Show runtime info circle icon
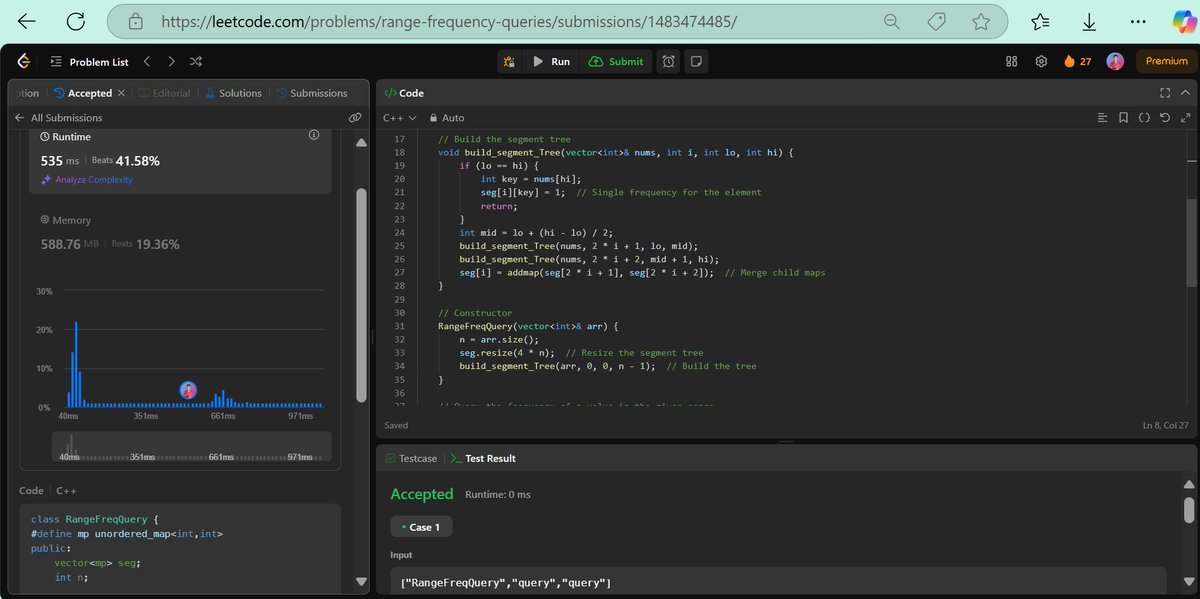The width and height of the screenshot is (1200, 599). coord(313,134)
